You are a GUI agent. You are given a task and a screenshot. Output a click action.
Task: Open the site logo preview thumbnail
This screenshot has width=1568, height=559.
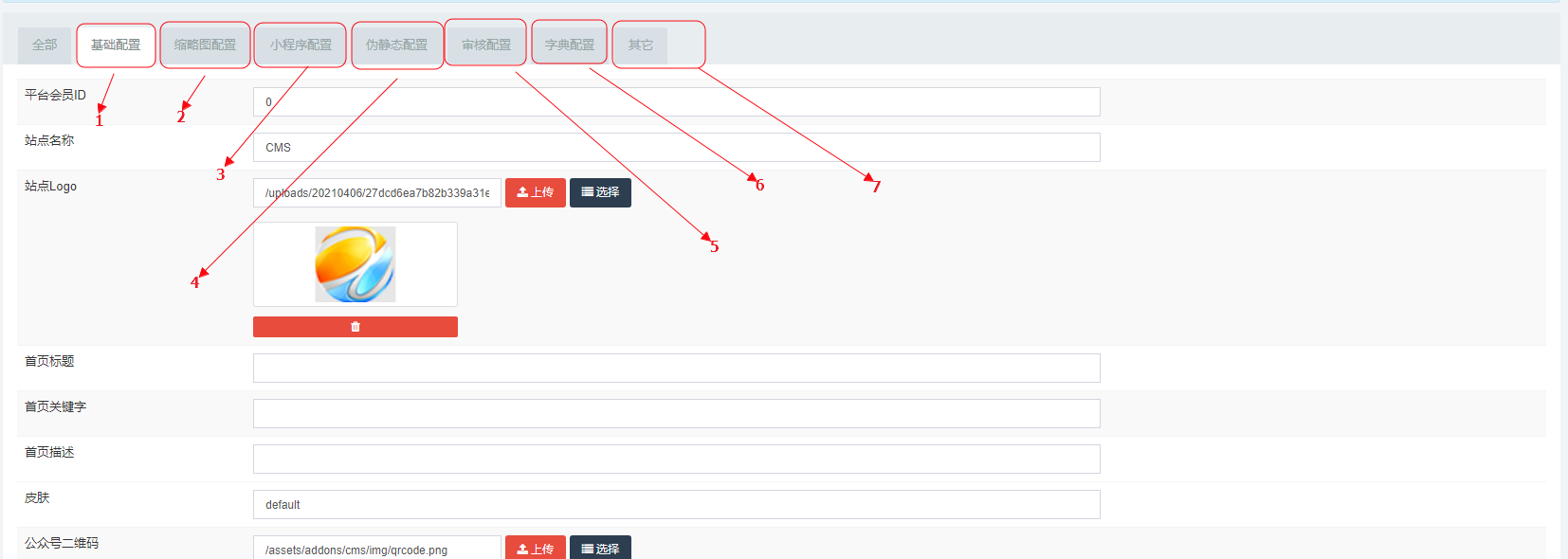(356, 264)
